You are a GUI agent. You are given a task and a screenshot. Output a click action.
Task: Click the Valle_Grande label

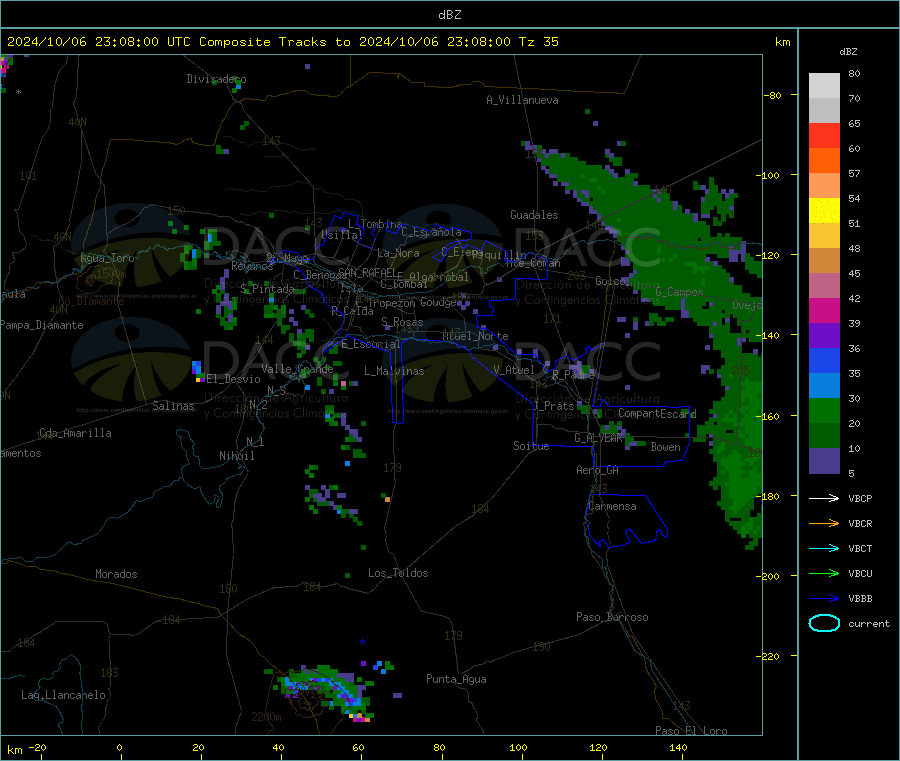coord(297,369)
